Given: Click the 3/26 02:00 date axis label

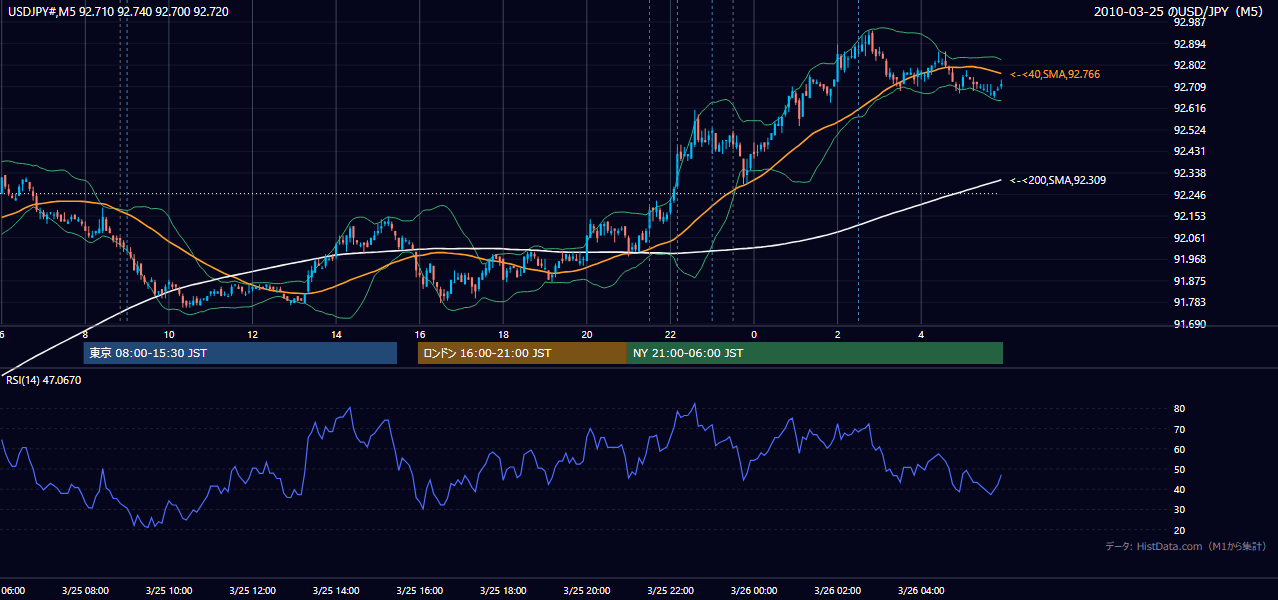Looking at the screenshot, I should (837, 591).
